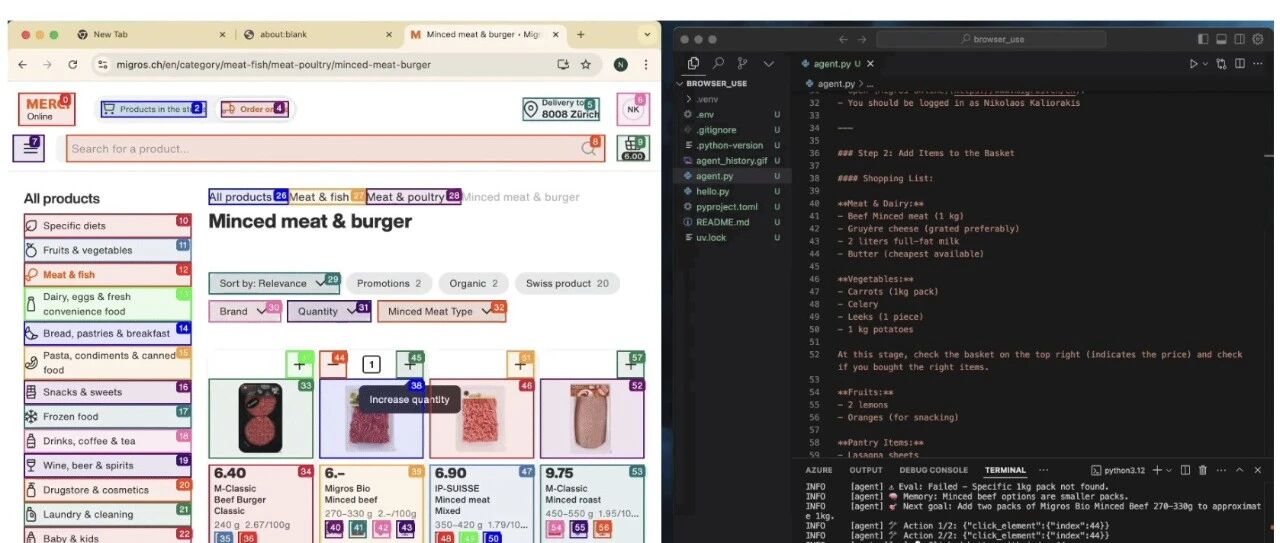
Task: Click the Chrome address bar URL
Action: pyautogui.click(x=275, y=64)
